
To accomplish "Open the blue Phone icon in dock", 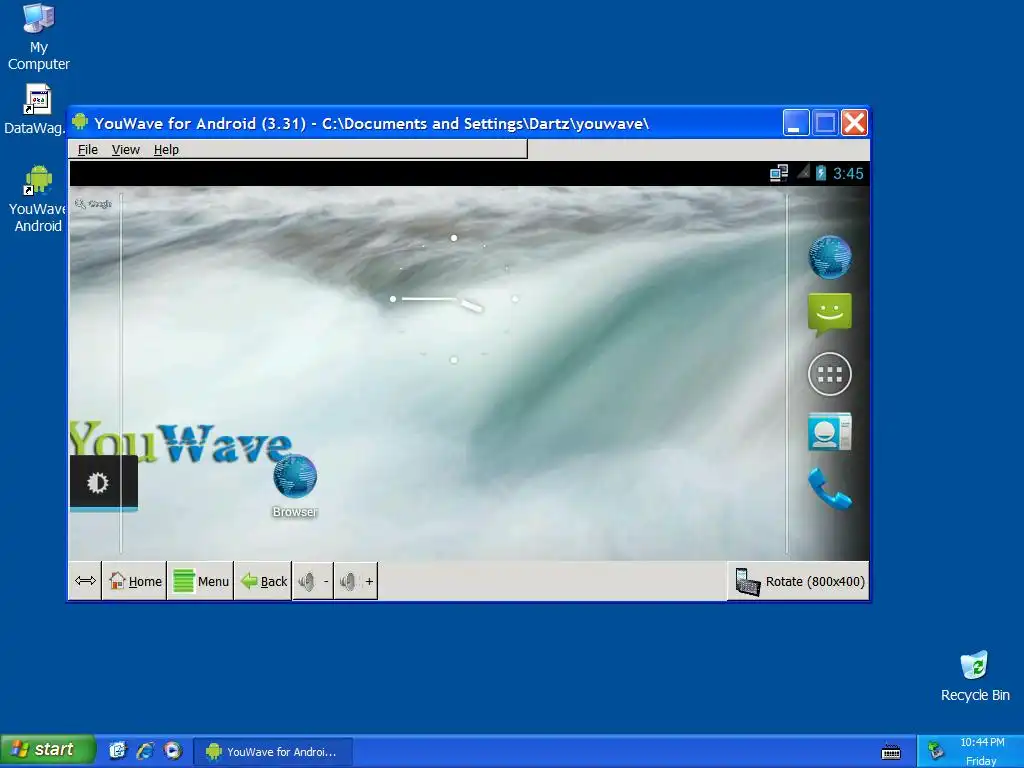I will 829,488.
